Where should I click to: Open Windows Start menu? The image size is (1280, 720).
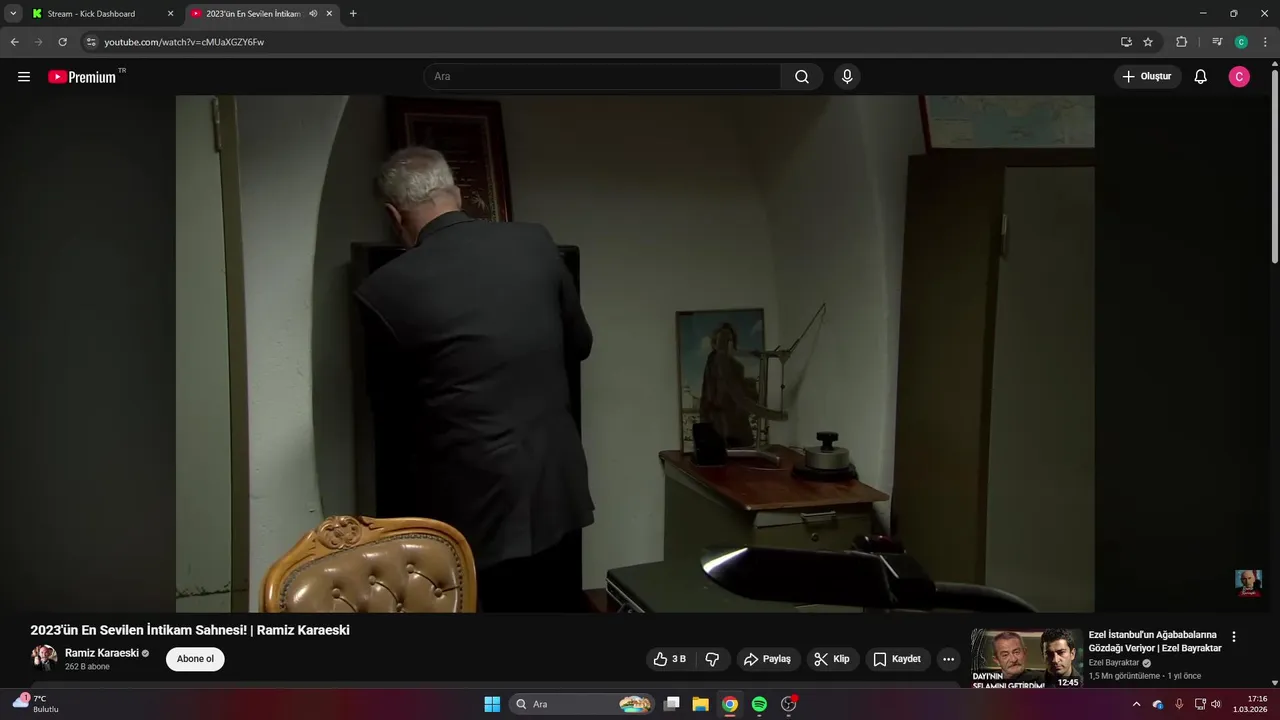tap(492, 704)
